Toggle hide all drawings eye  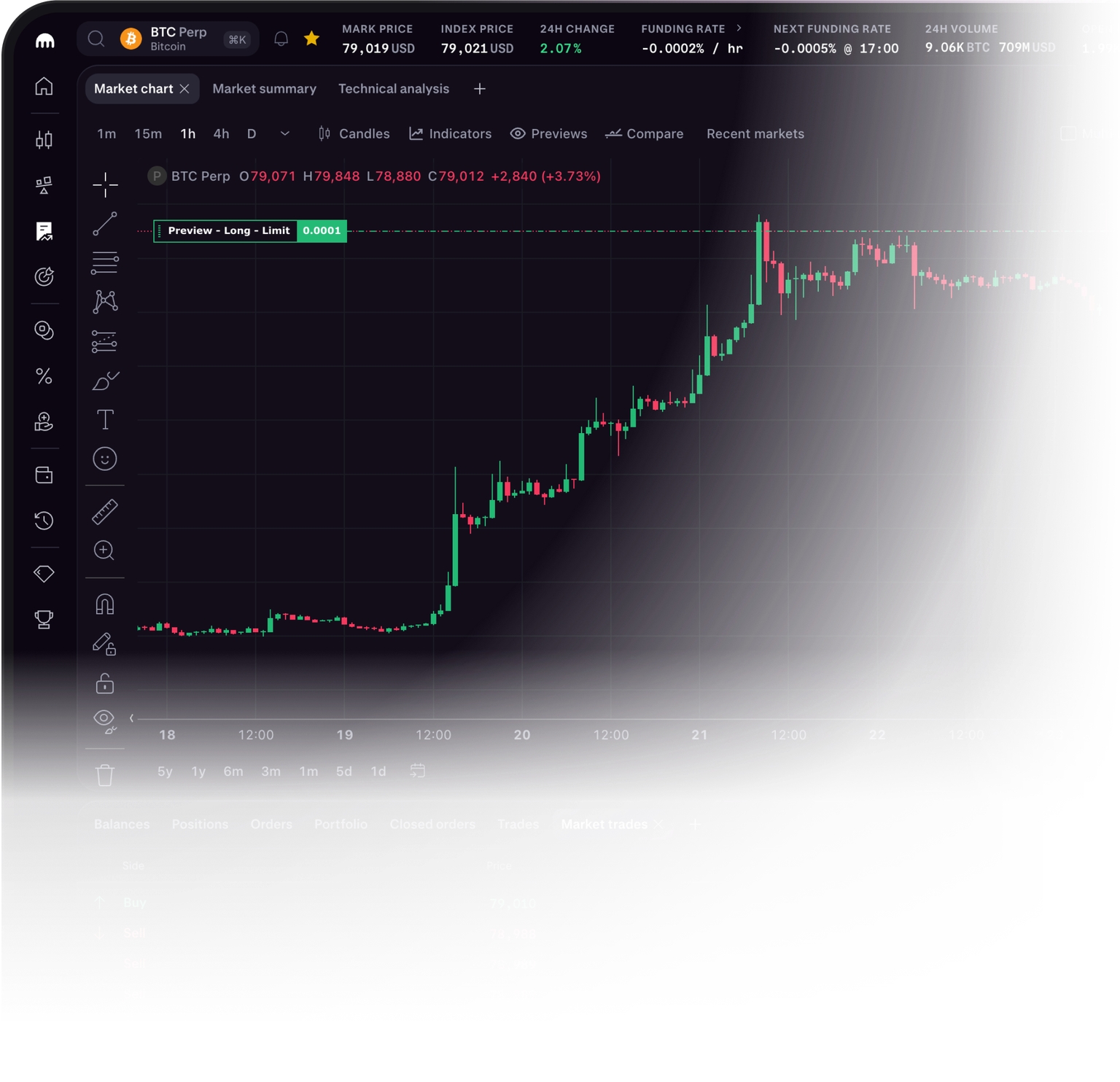[x=105, y=720]
